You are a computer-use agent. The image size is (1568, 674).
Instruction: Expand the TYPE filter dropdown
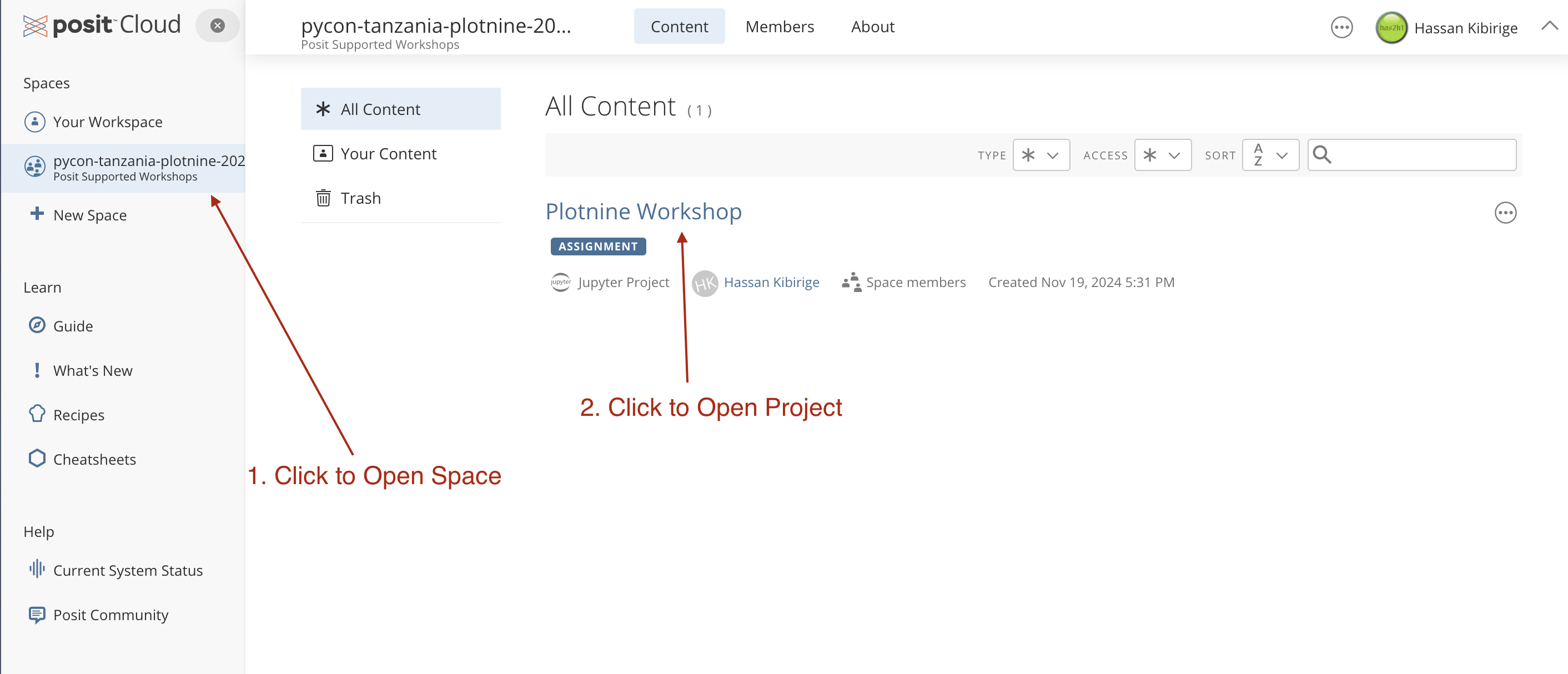click(x=1041, y=155)
